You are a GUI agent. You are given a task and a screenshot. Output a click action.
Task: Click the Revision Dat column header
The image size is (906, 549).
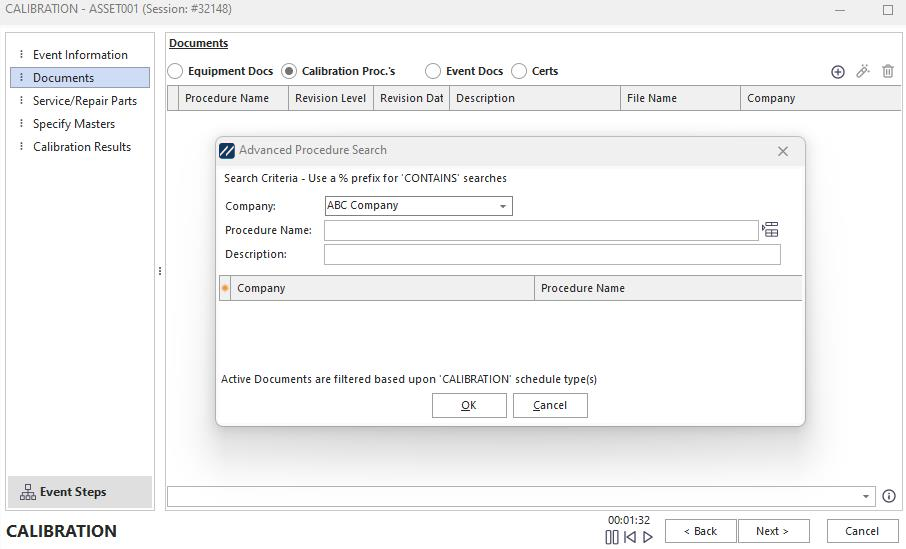(x=411, y=98)
